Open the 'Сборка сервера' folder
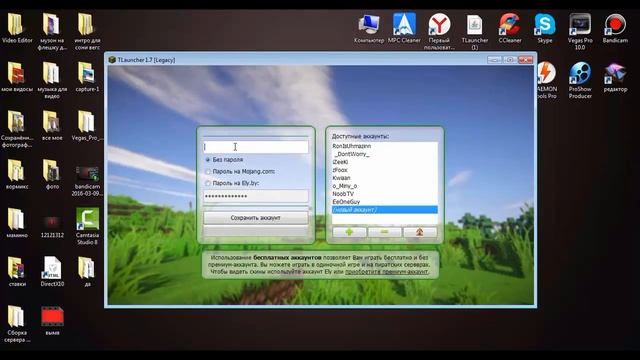640x360 pixels. 17,324
